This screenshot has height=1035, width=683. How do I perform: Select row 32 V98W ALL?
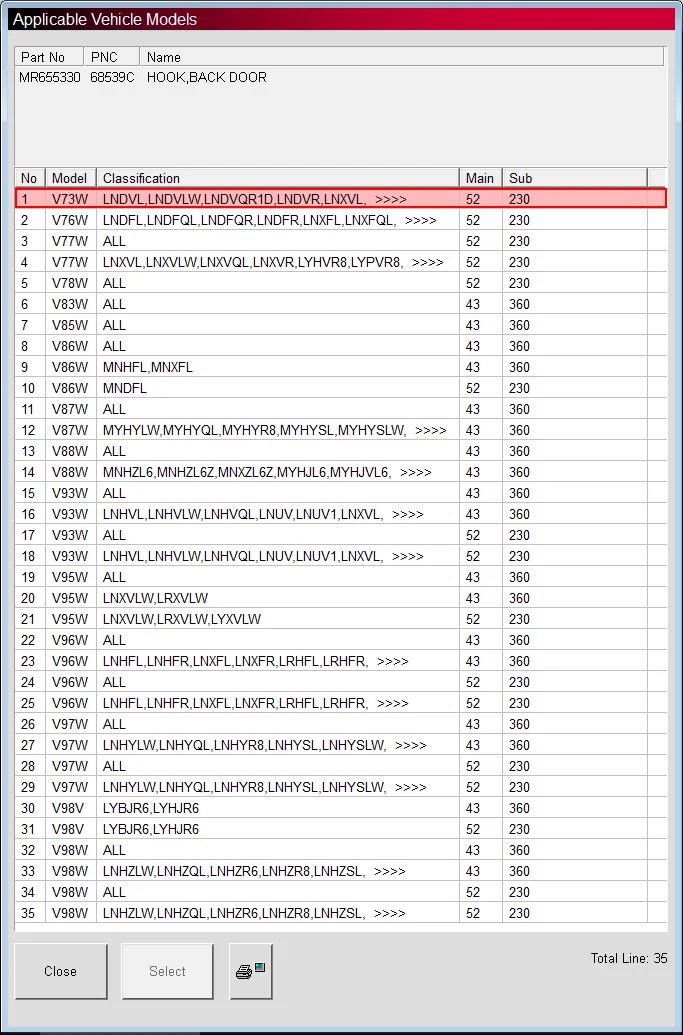(x=341, y=850)
